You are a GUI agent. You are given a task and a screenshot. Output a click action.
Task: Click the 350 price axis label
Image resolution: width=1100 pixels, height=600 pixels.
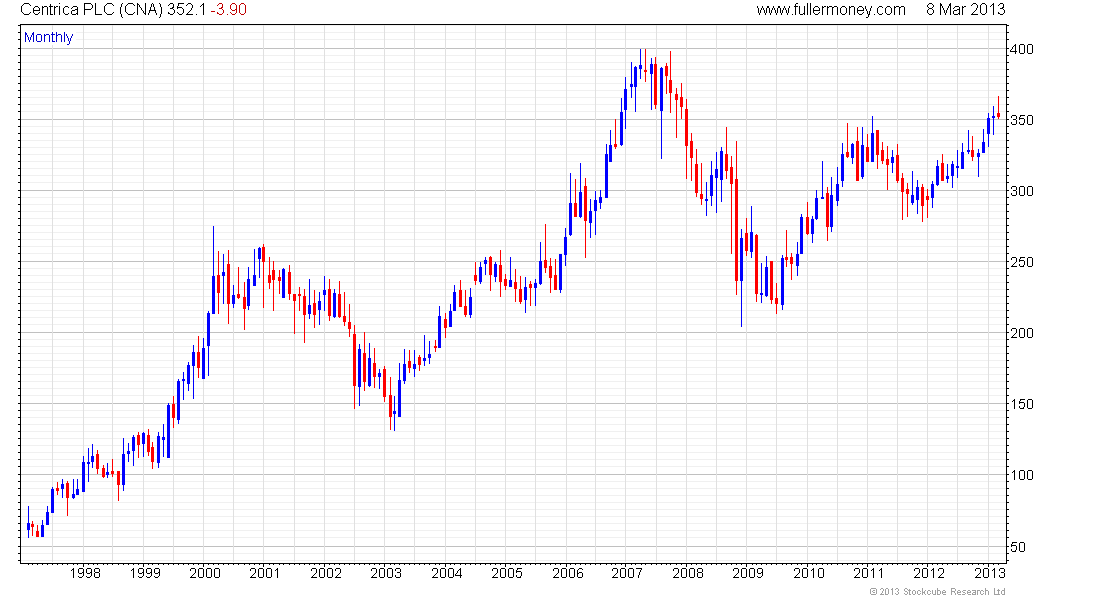[x=1021, y=120]
